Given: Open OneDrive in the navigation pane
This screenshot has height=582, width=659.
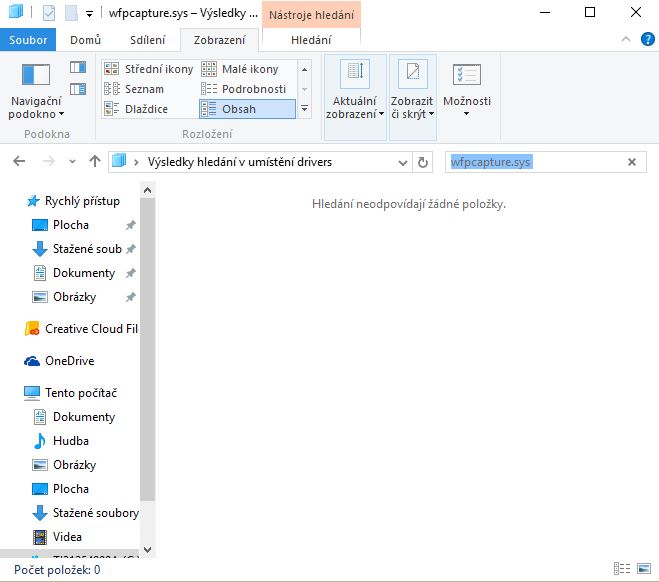Looking at the screenshot, I should pyautogui.click(x=69, y=361).
